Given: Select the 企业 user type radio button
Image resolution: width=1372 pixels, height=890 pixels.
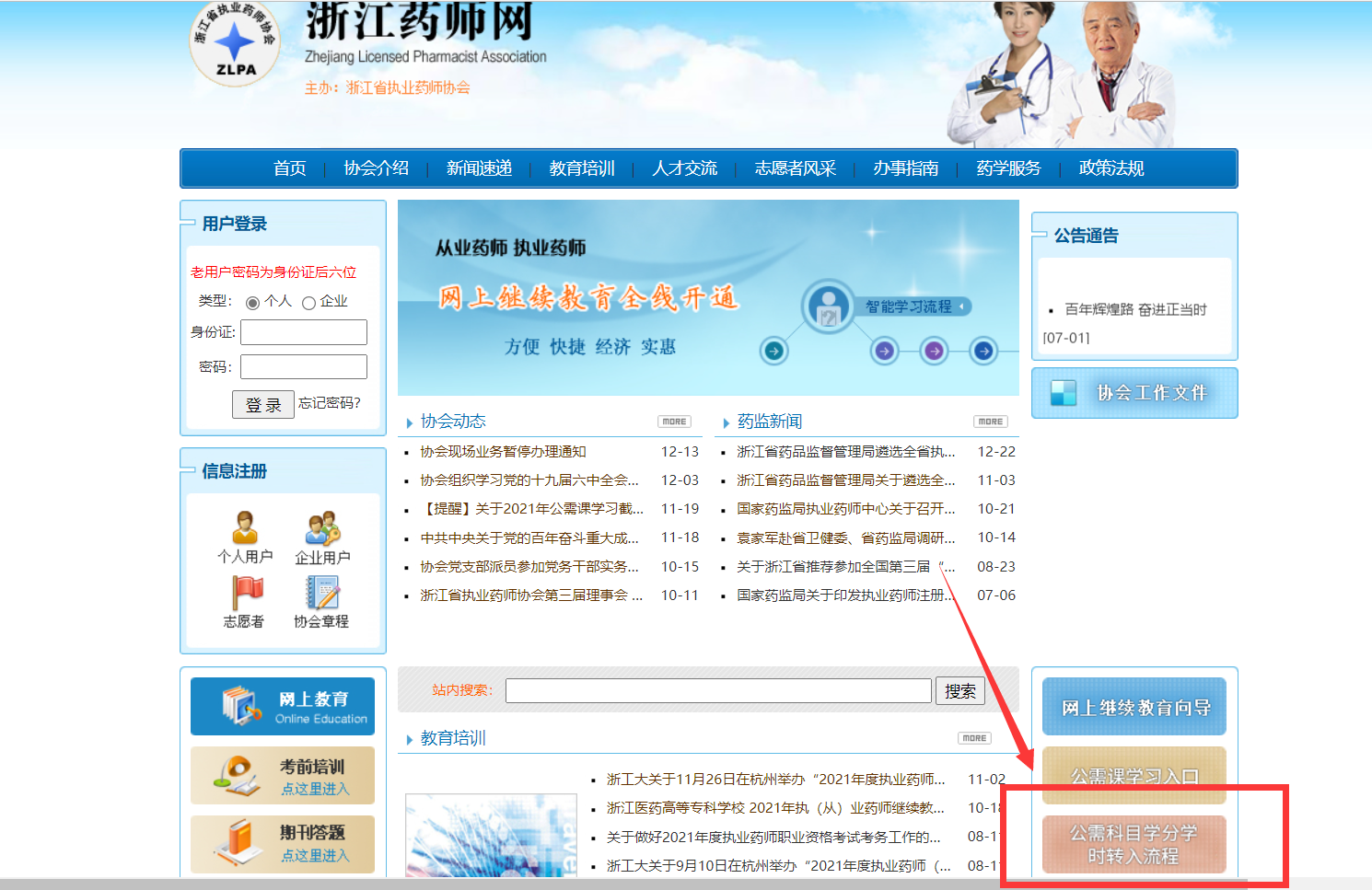Looking at the screenshot, I should (308, 303).
